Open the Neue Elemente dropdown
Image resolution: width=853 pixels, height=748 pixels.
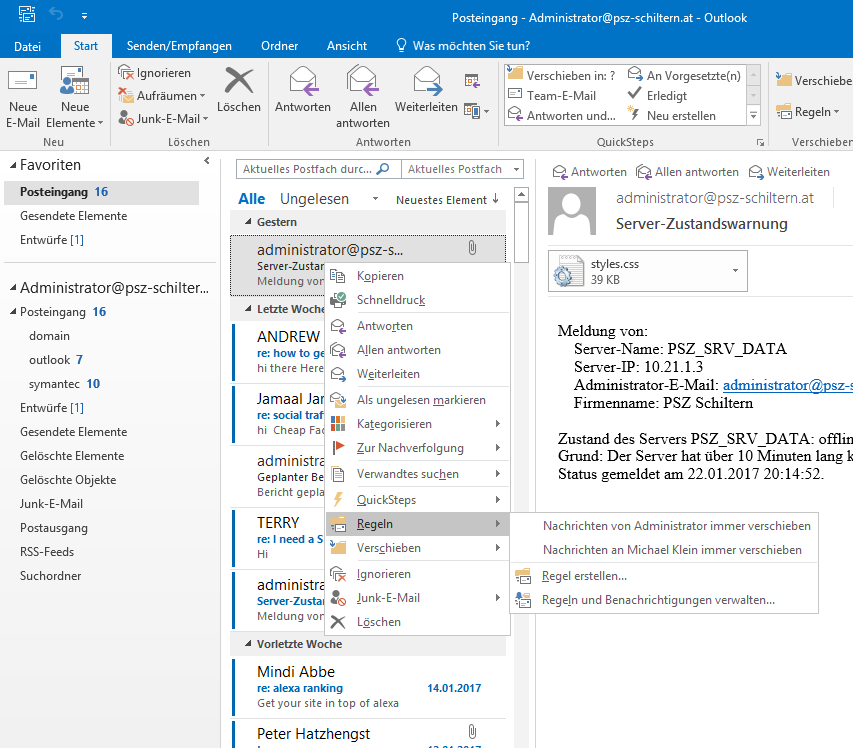pyautogui.click(x=75, y=100)
